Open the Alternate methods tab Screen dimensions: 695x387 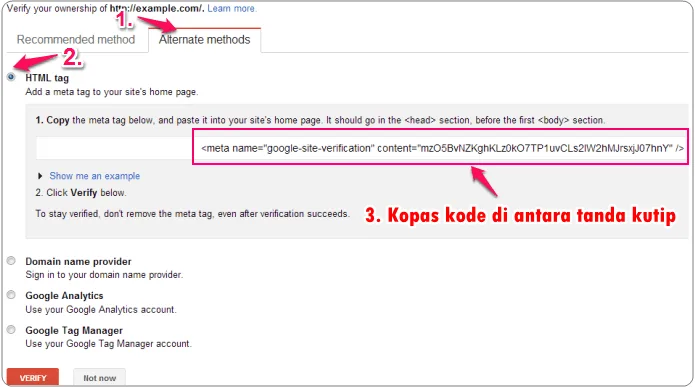[204, 40]
